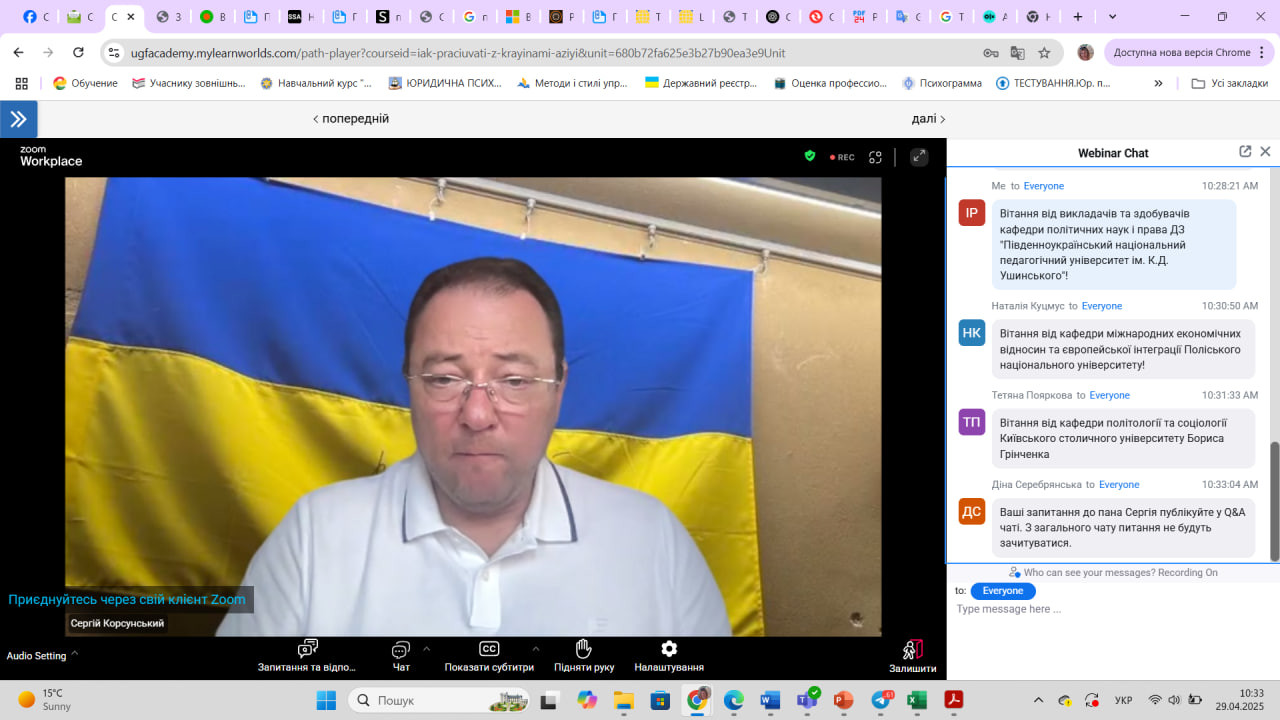The width and height of the screenshot is (1280, 720).
Task: Go back to previous page in Chrome
Action: tap(18, 53)
